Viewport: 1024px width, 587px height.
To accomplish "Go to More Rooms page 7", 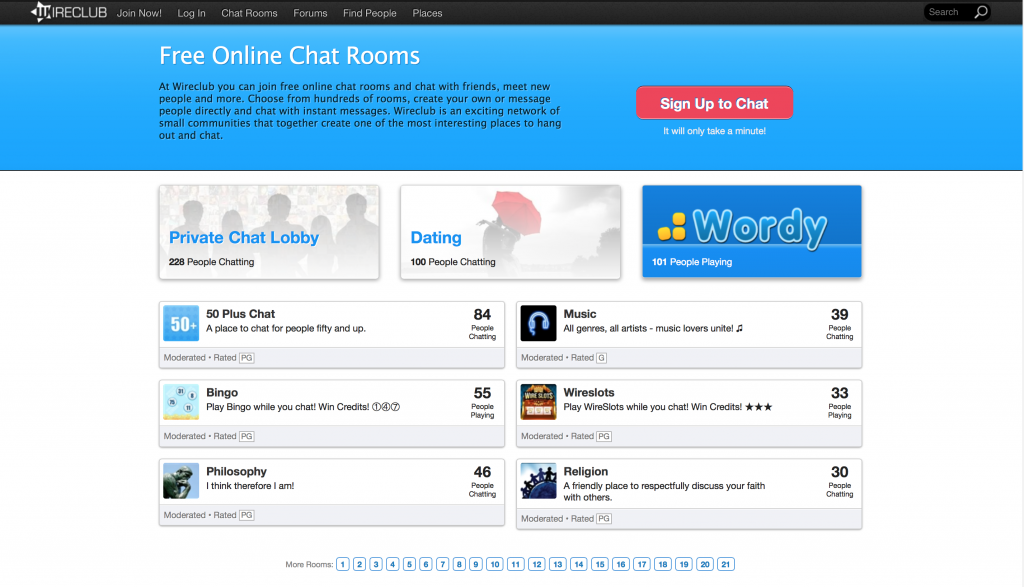I will point(443,564).
